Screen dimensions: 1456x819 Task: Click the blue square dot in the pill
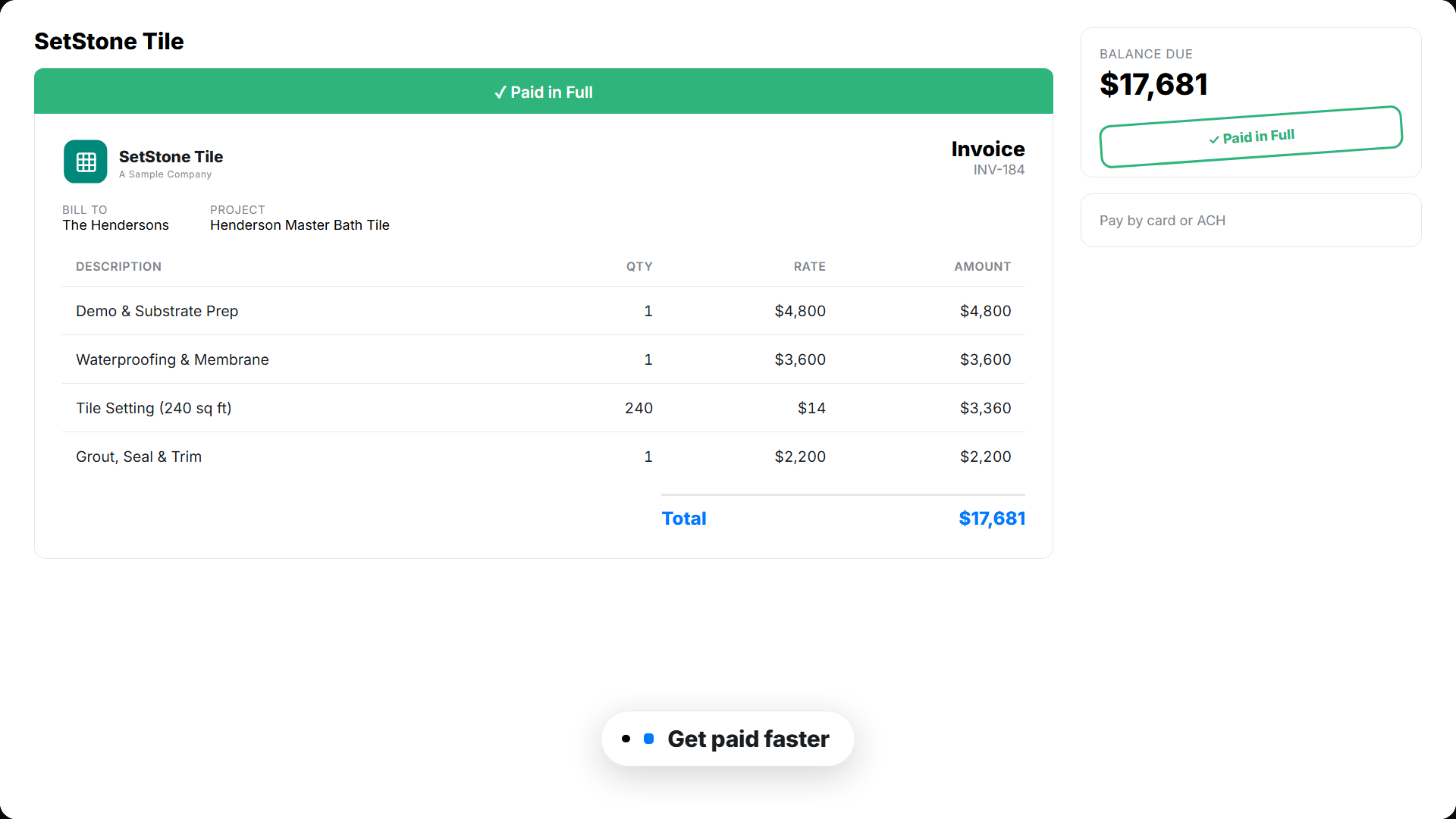tap(649, 739)
